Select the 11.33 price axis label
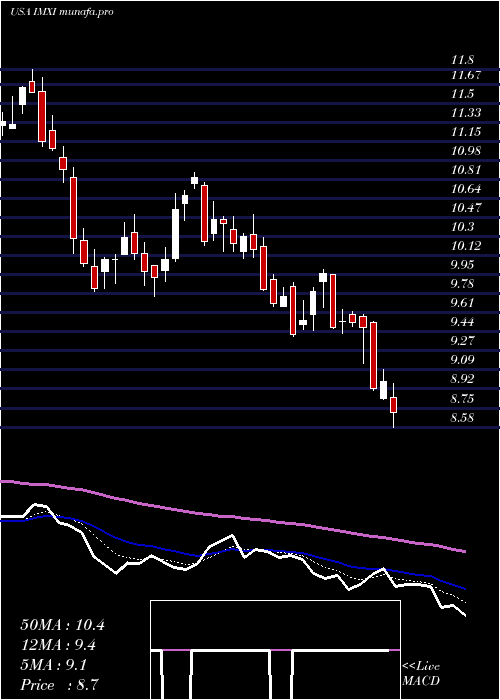This screenshot has height=700, width=500. (x=466, y=113)
